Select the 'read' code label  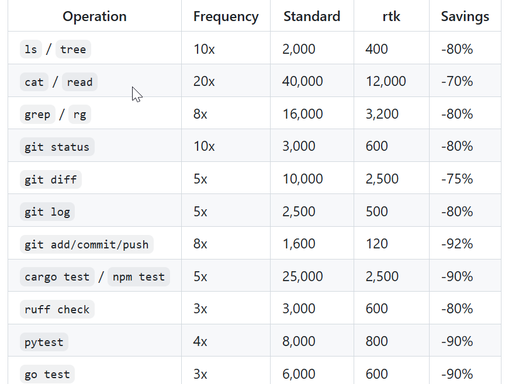coord(80,82)
